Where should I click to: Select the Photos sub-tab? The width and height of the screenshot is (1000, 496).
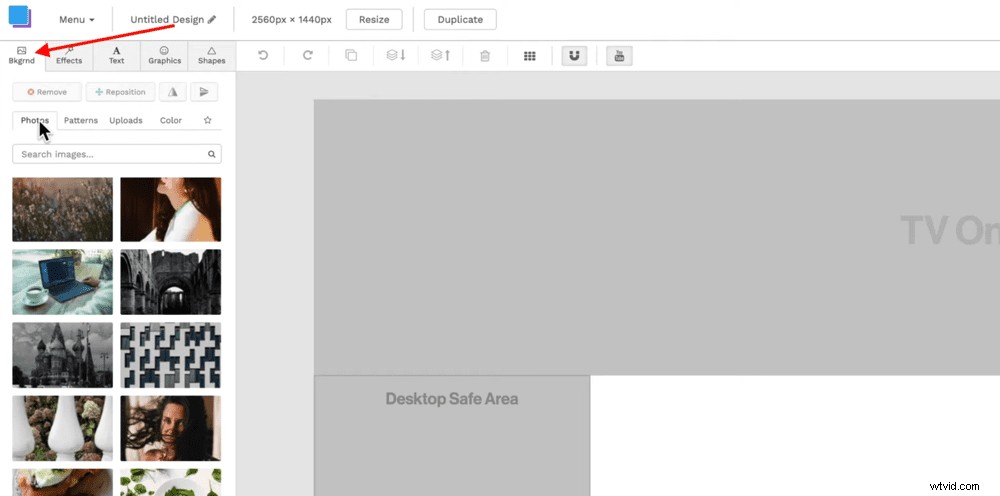point(35,120)
